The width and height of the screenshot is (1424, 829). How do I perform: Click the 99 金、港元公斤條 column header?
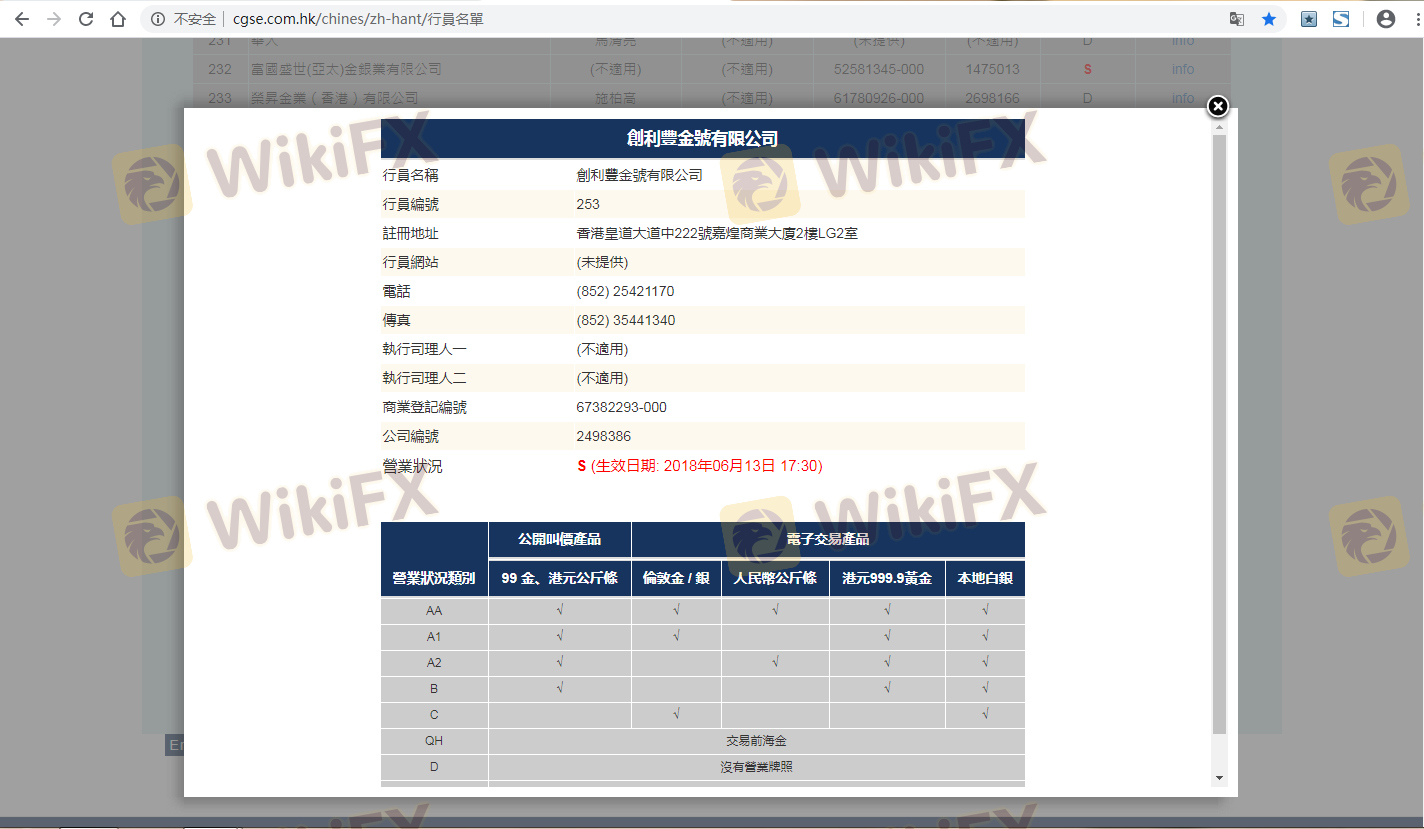coord(560,578)
